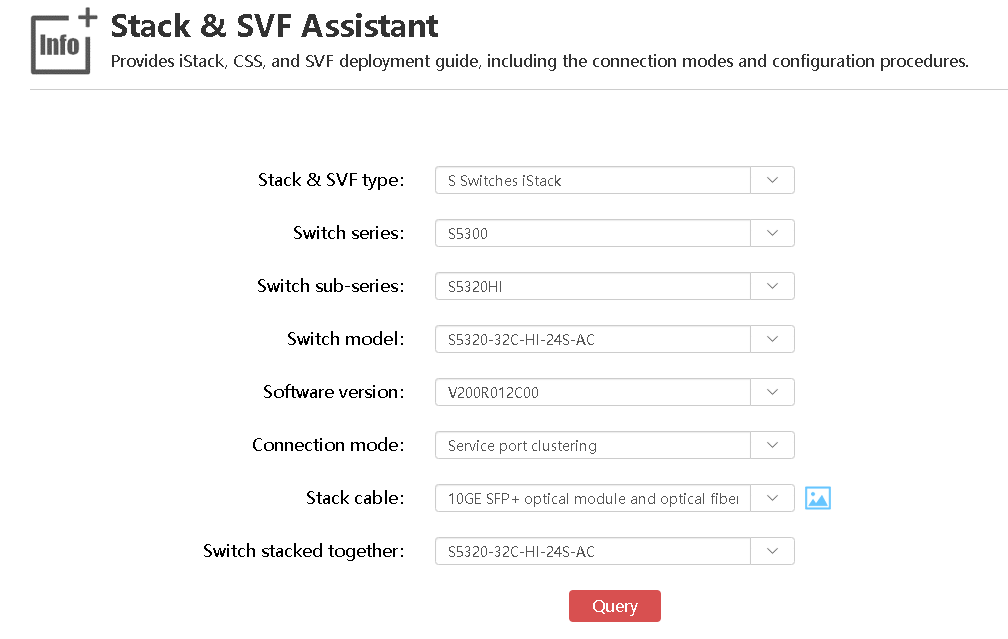The image size is (1008, 639).
Task: Click the 'Stack & SVF type:' label
Action: [x=331, y=180]
